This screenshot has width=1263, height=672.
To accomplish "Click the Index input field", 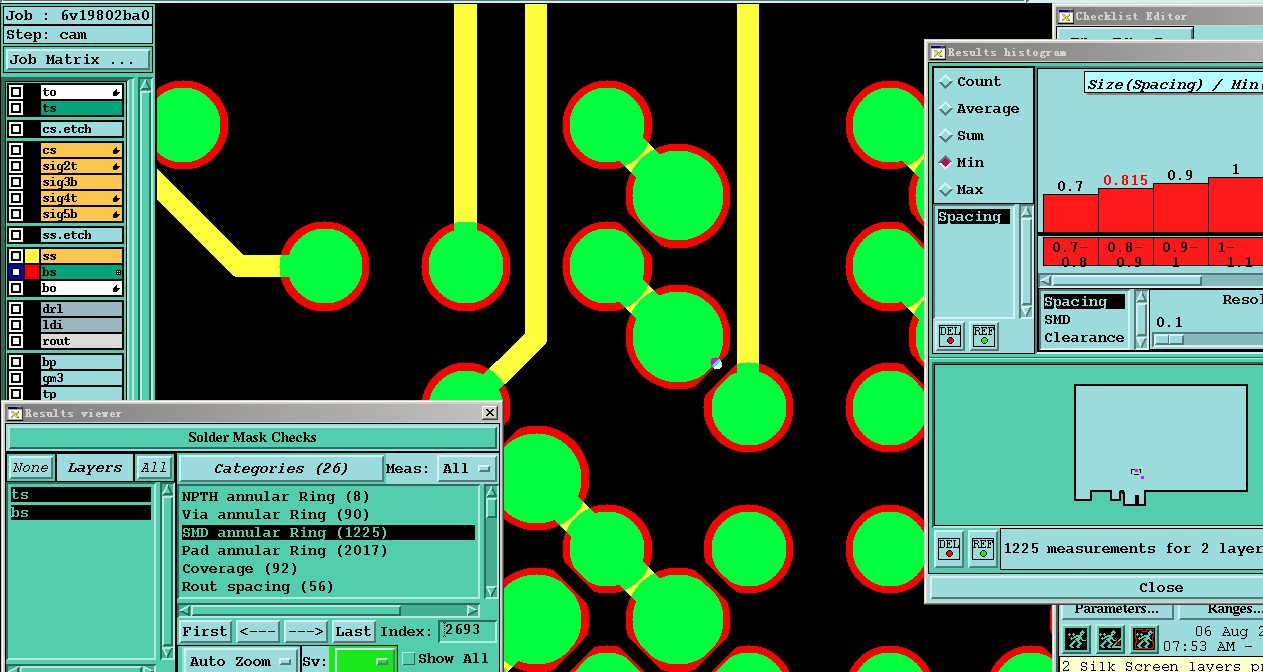I will coord(468,630).
